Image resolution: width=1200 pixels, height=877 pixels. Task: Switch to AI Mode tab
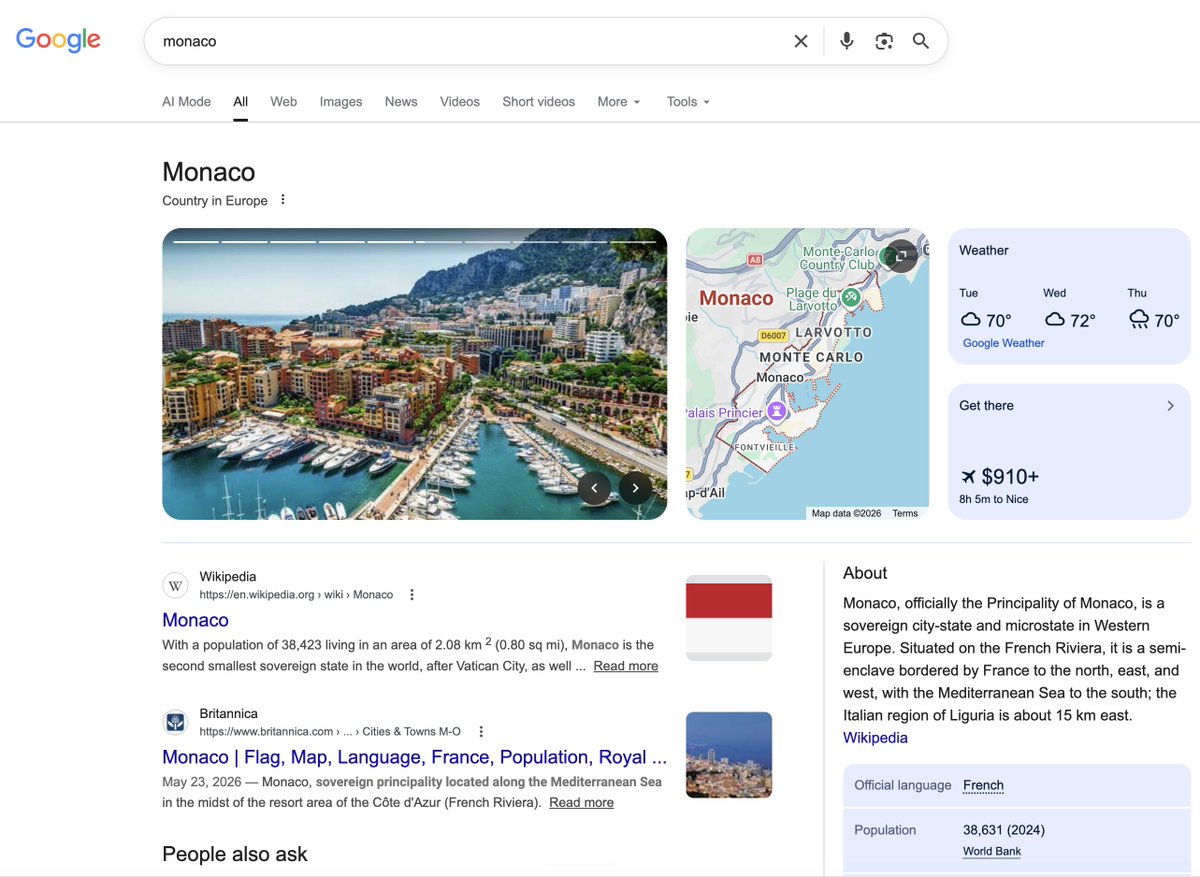point(187,102)
